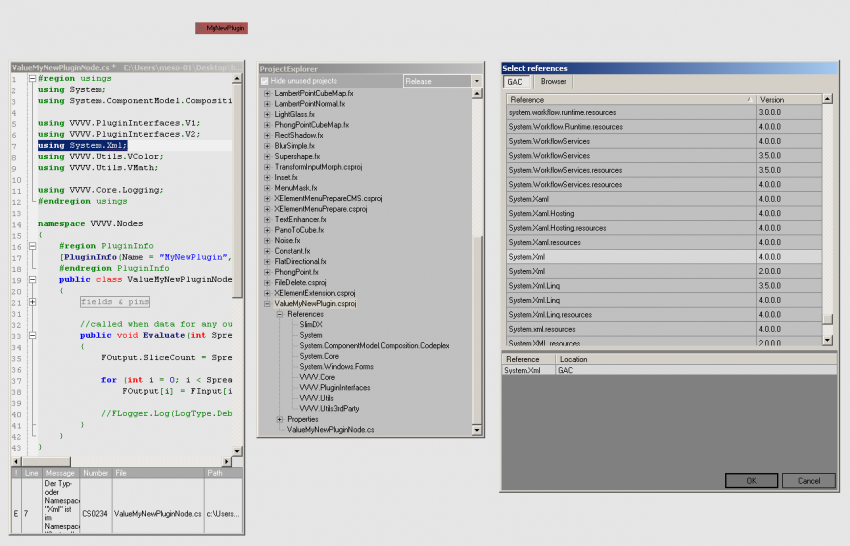Expand LambertPointNormal.fx tree node
The image size is (850, 546).
[267, 104]
